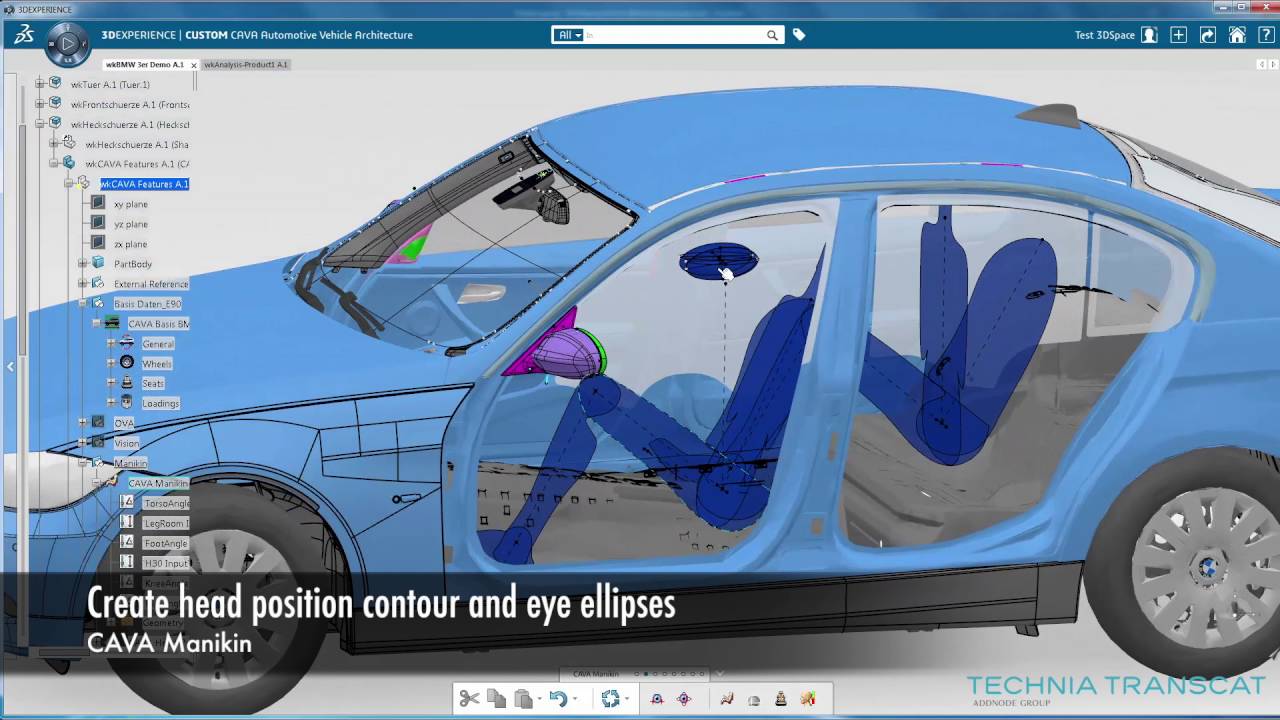Image resolution: width=1280 pixels, height=720 pixels.
Task: Click the left panel collapse arrow
Action: pos(10,367)
